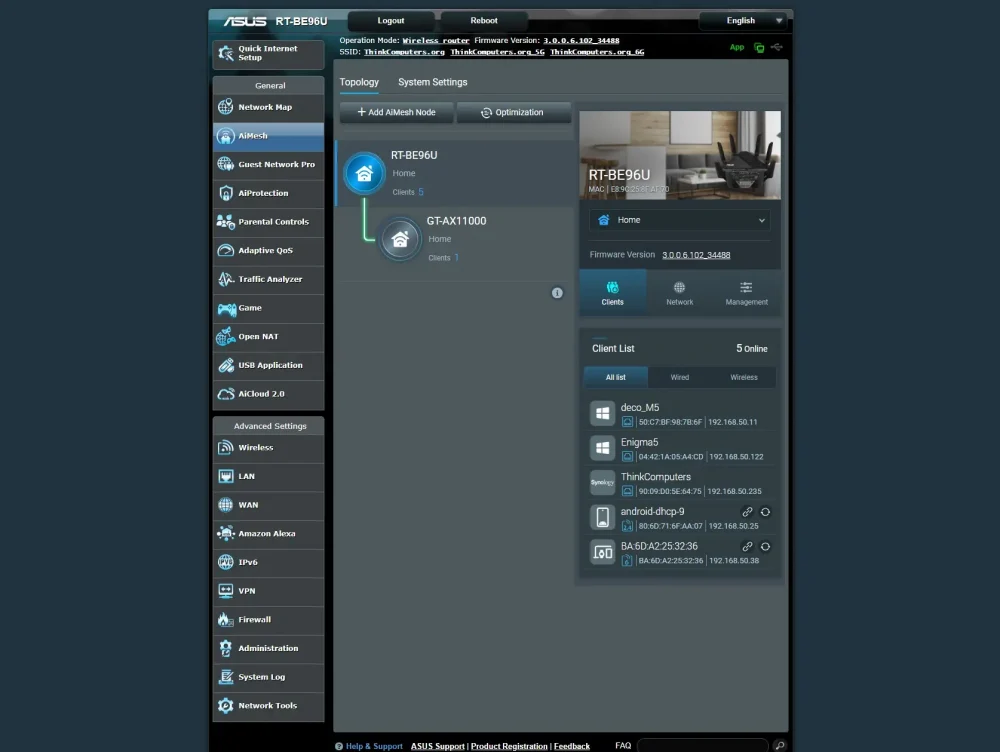This screenshot has width=1000, height=752.
Task: Click the refresh icon next to BA:6D:A2:25:32:36
Action: [765, 547]
